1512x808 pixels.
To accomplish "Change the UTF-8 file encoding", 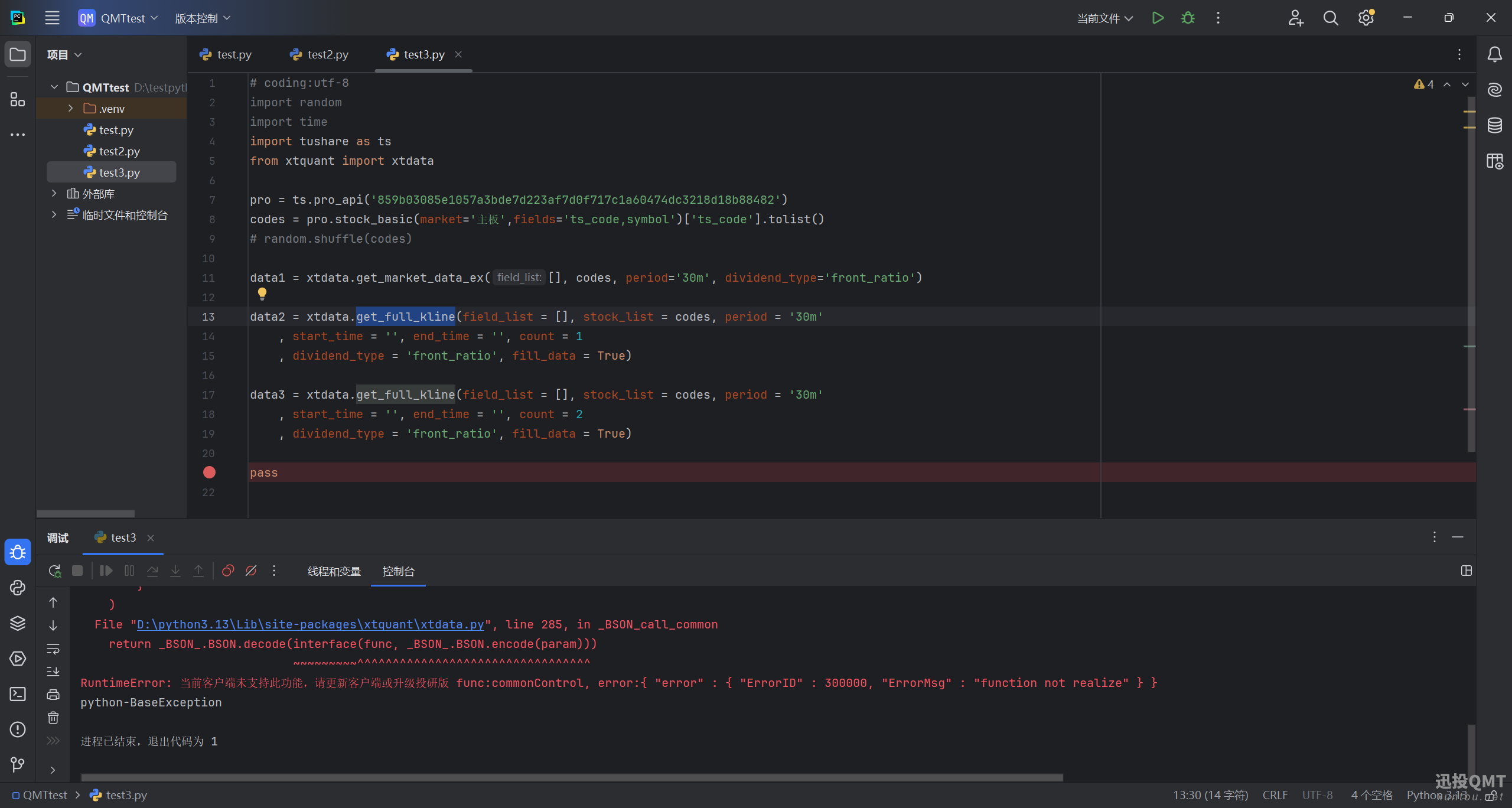I will pyautogui.click(x=1318, y=795).
